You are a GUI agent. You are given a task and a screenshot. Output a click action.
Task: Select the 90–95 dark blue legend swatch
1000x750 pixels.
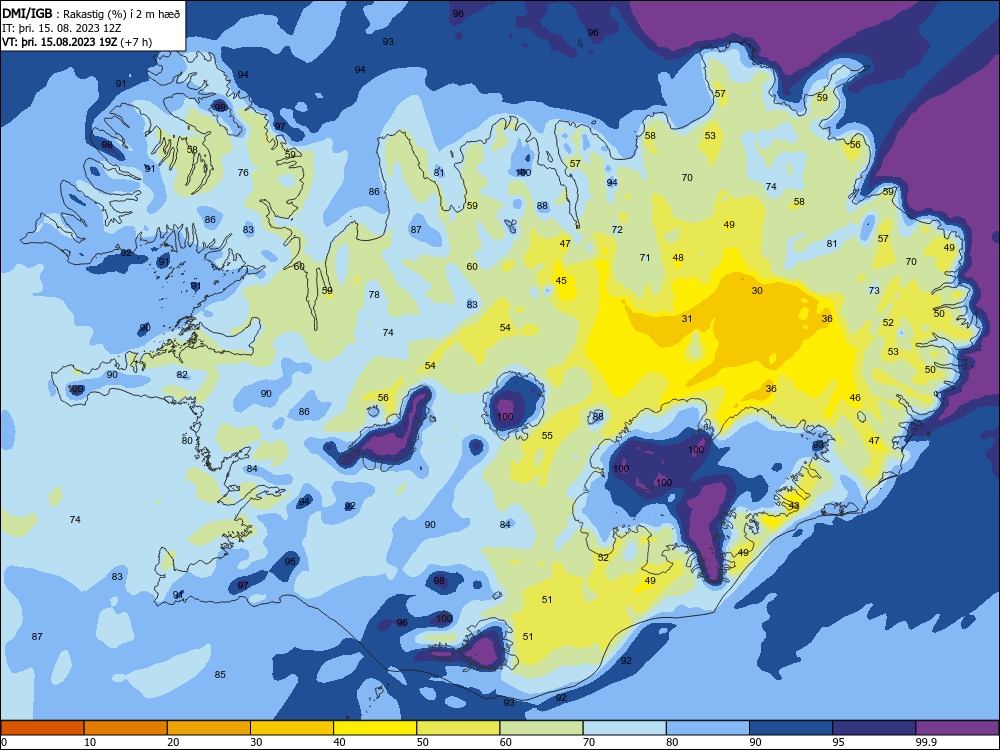pyautogui.click(x=791, y=728)
